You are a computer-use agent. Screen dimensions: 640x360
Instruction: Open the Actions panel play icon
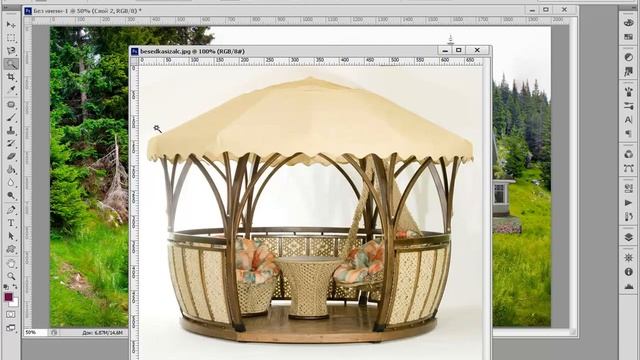point(629,203)
